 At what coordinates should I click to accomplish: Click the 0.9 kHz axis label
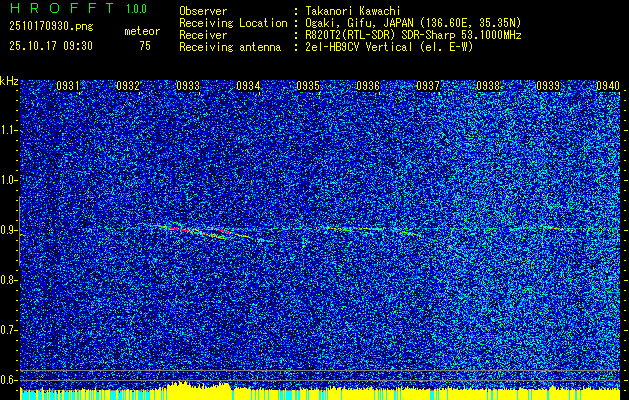(8, 230)
